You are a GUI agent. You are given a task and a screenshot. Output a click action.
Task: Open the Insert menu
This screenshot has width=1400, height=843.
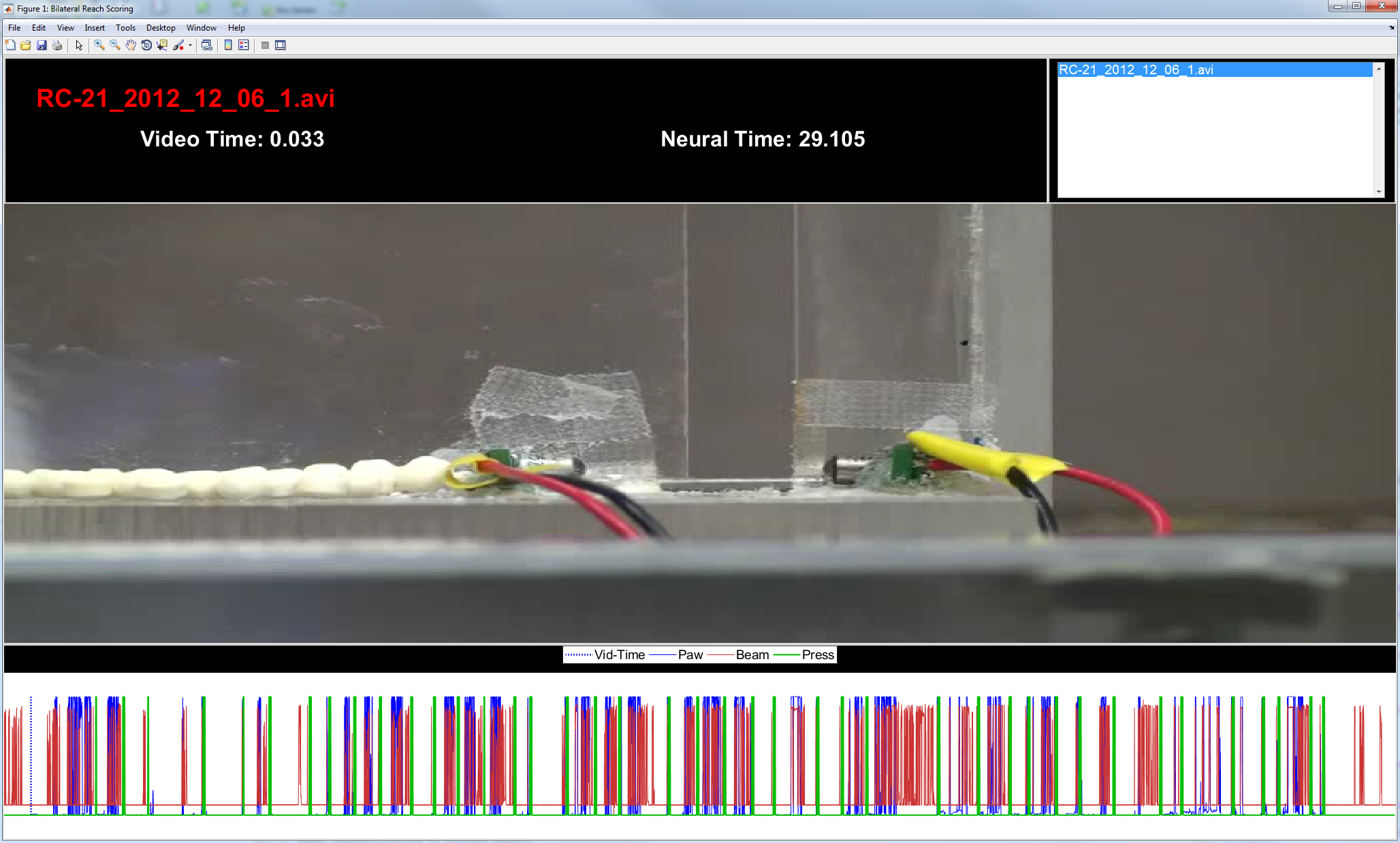[x=95, y=28]
